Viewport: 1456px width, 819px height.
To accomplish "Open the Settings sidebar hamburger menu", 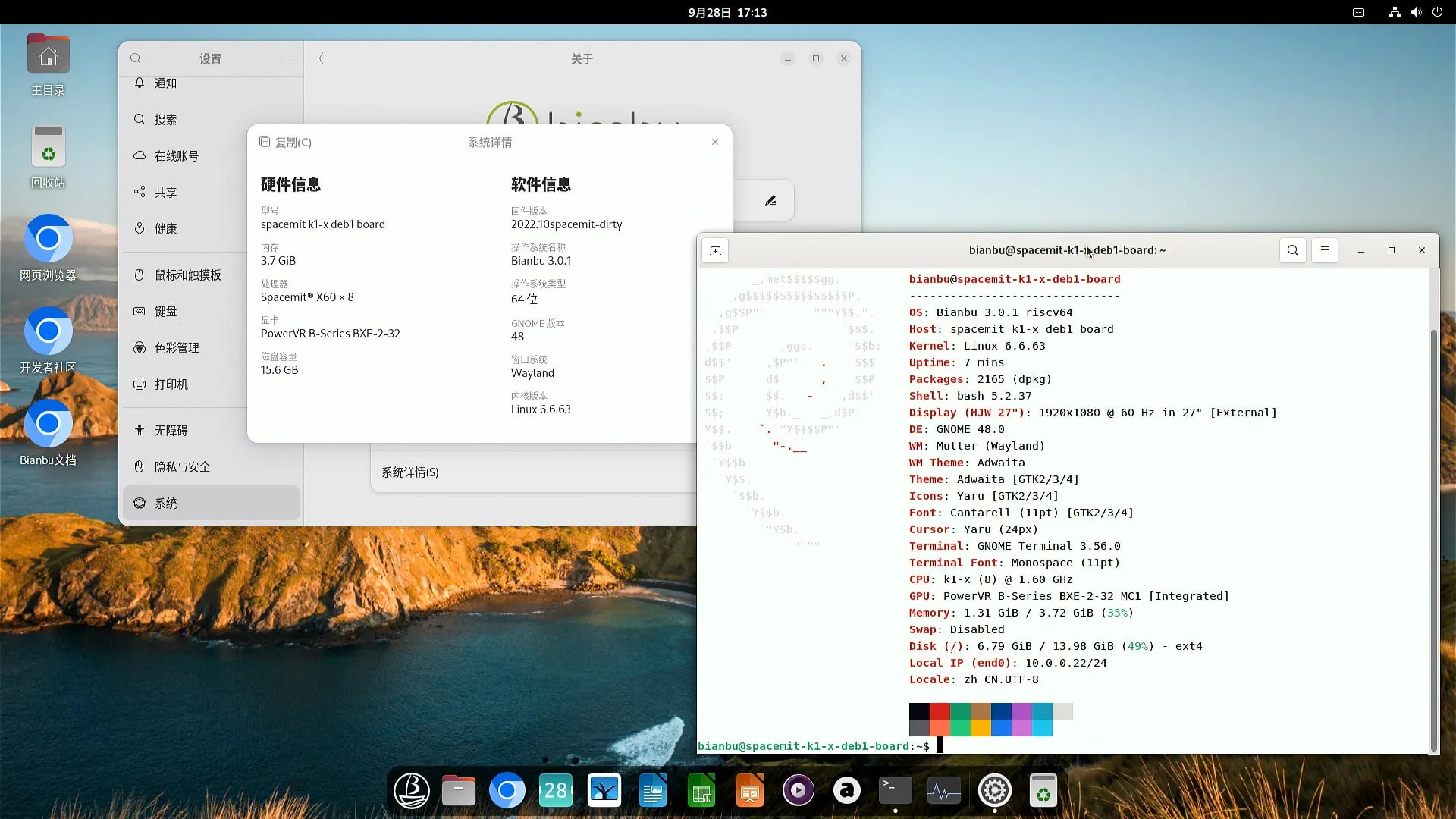I will pos(287,59).
